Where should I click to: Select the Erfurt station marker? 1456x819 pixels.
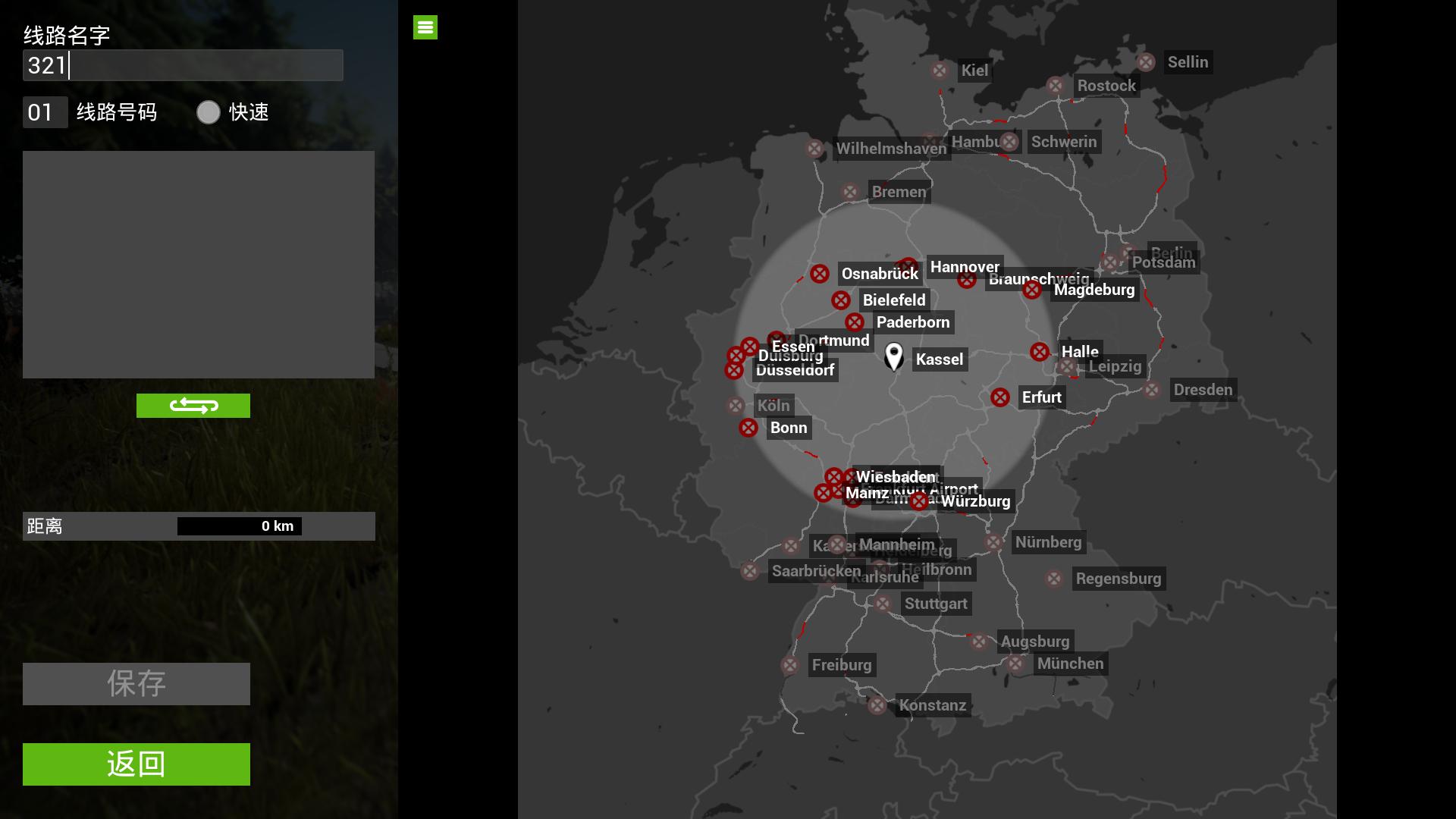tap(1000, 397)
